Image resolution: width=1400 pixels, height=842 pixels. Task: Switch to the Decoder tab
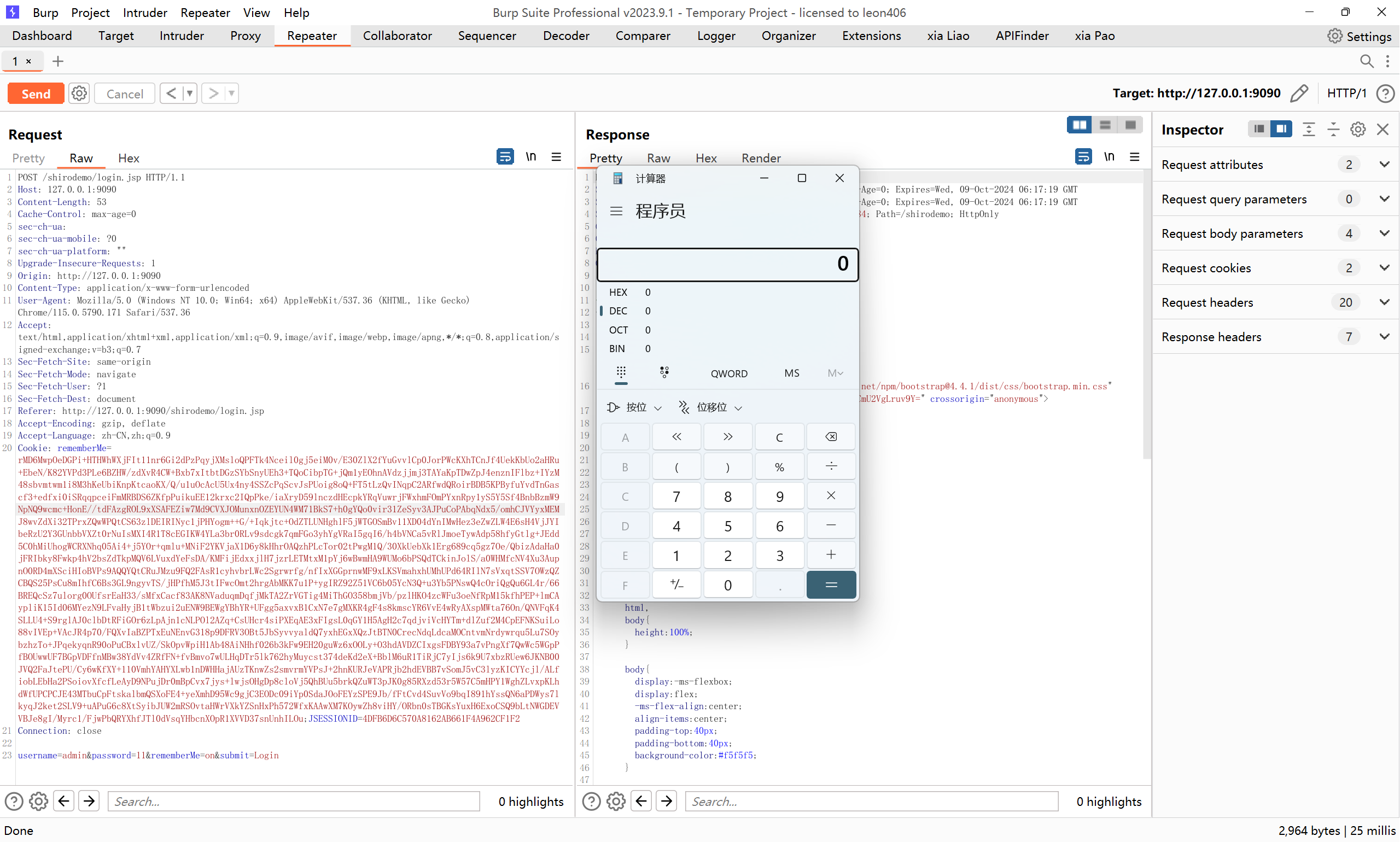pyautogui.click(x=566, y=36)
